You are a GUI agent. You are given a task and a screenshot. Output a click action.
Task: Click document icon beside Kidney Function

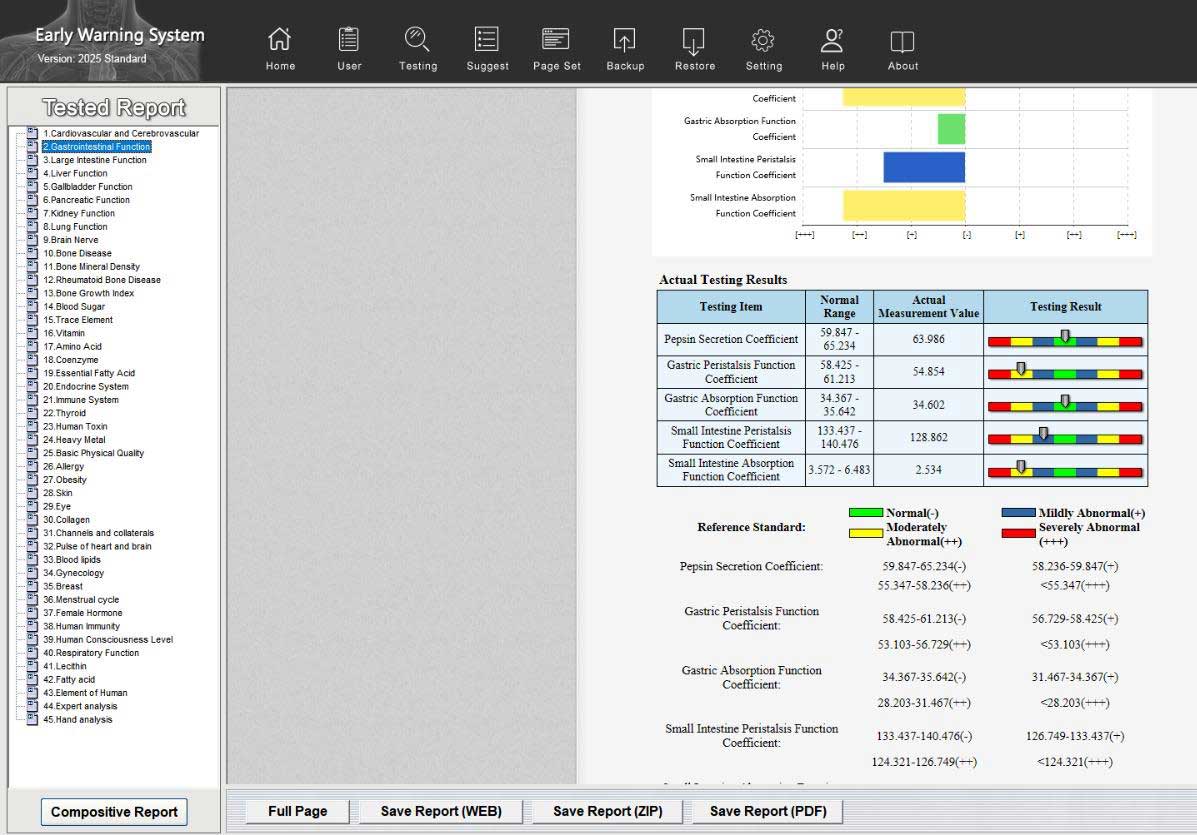pyautogui.click(x=32, y=213)
